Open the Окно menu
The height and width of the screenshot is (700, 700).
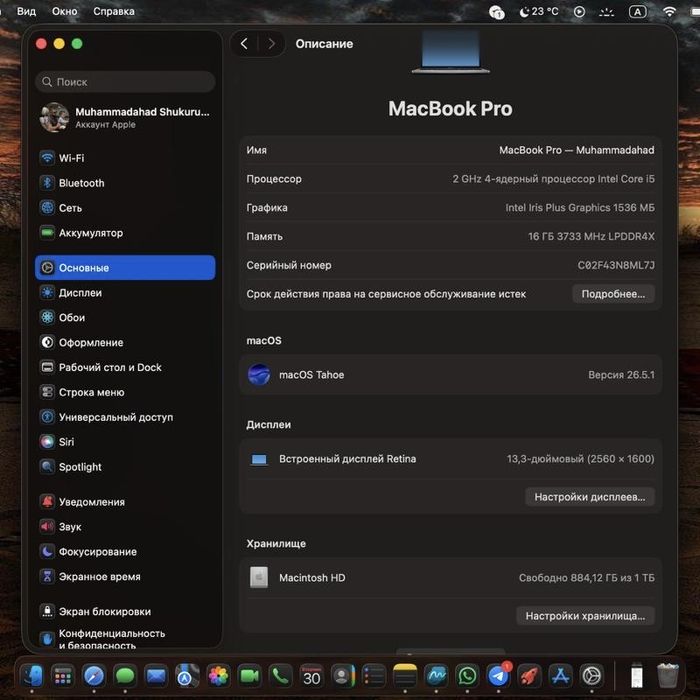point(64,11)
